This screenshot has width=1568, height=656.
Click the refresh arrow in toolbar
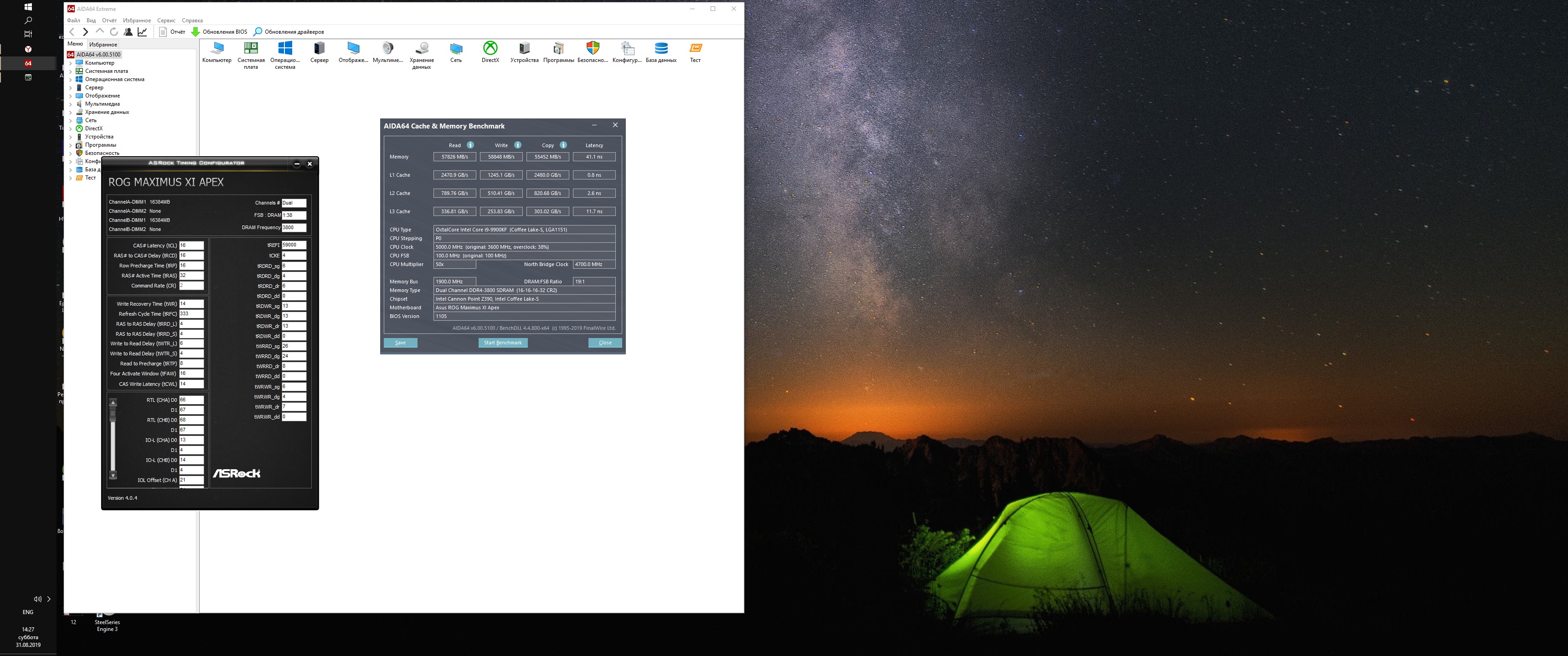[114, 31]
